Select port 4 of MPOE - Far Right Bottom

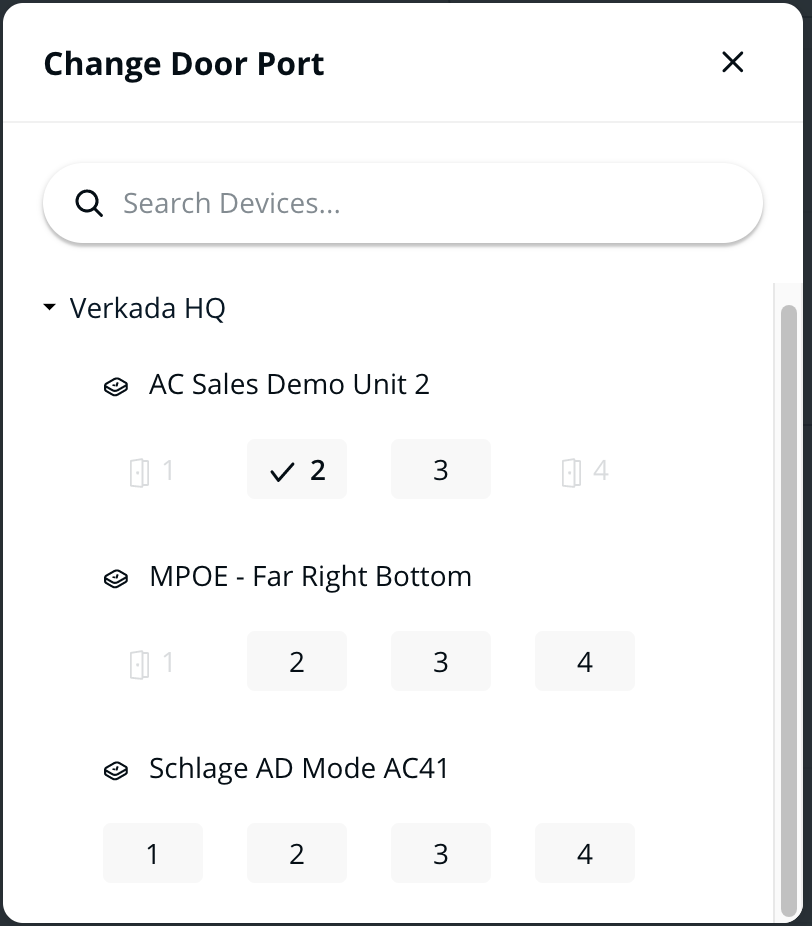coord(585,661)
